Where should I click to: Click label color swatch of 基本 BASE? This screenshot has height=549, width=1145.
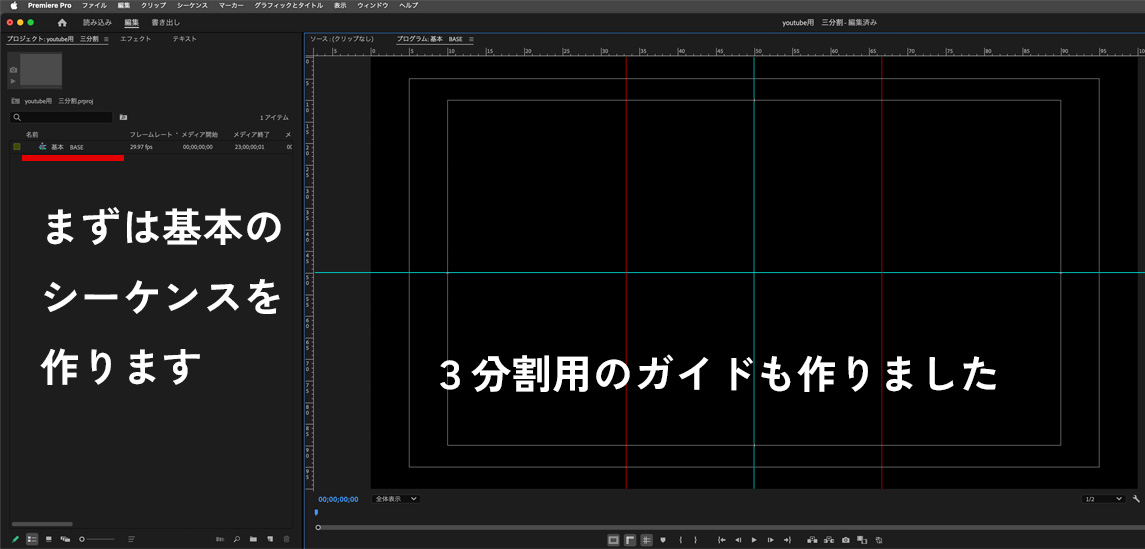pos(17,147)
